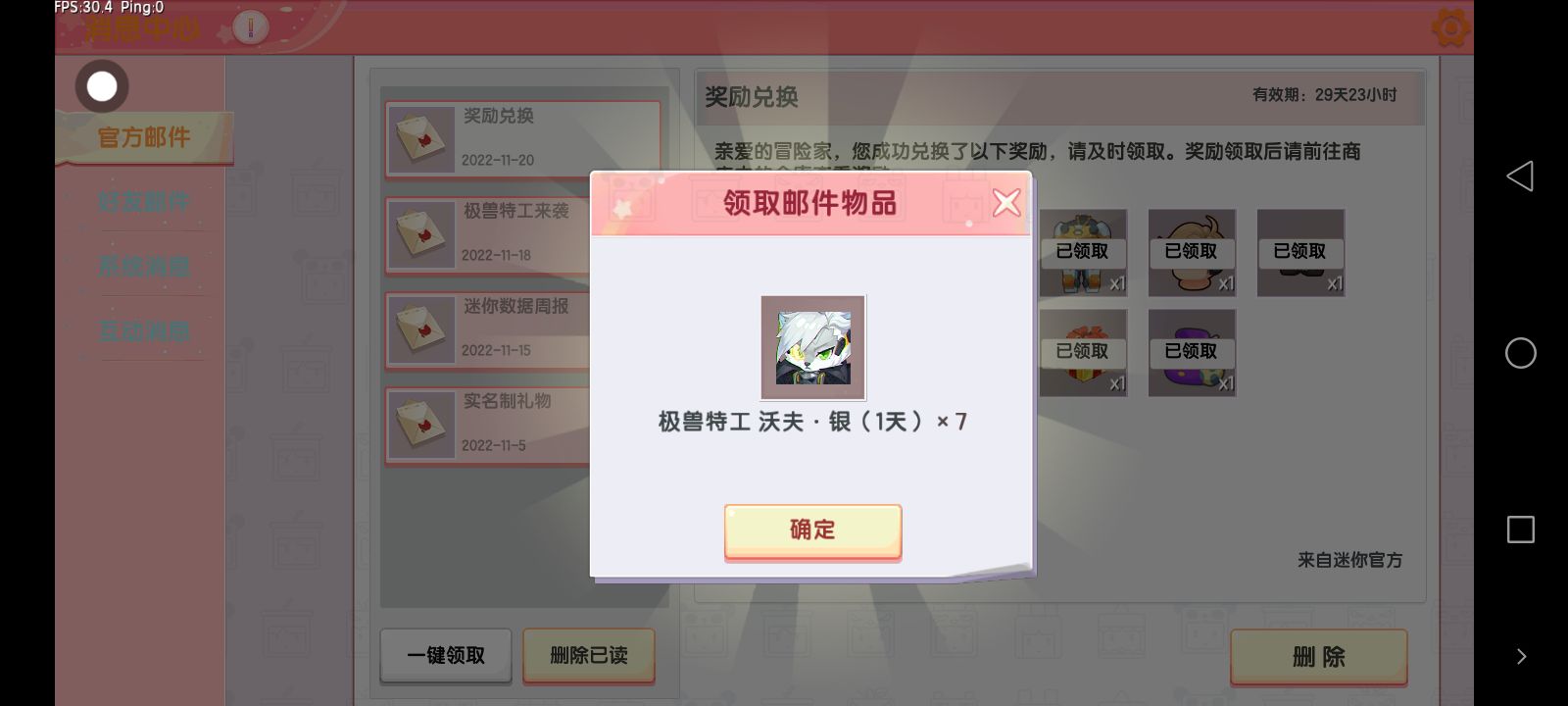Tap the Android back triangle button

coord(1520,176)
